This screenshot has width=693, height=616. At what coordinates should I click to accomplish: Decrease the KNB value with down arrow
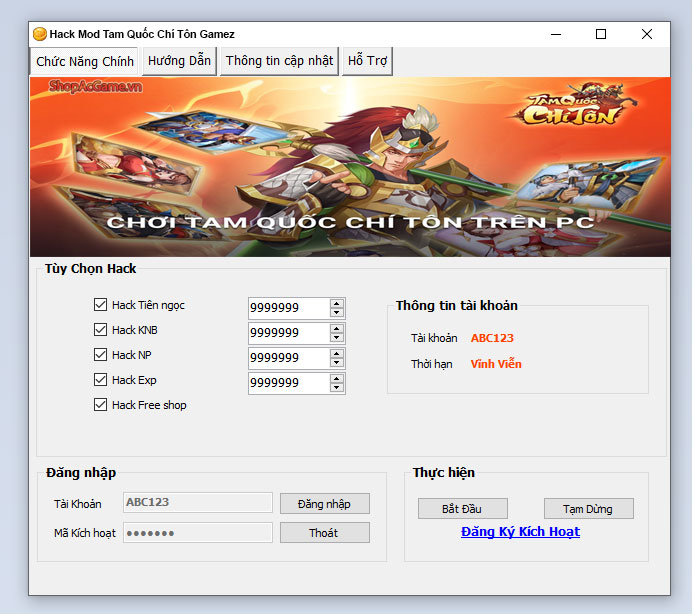click(x=337, y=338)
